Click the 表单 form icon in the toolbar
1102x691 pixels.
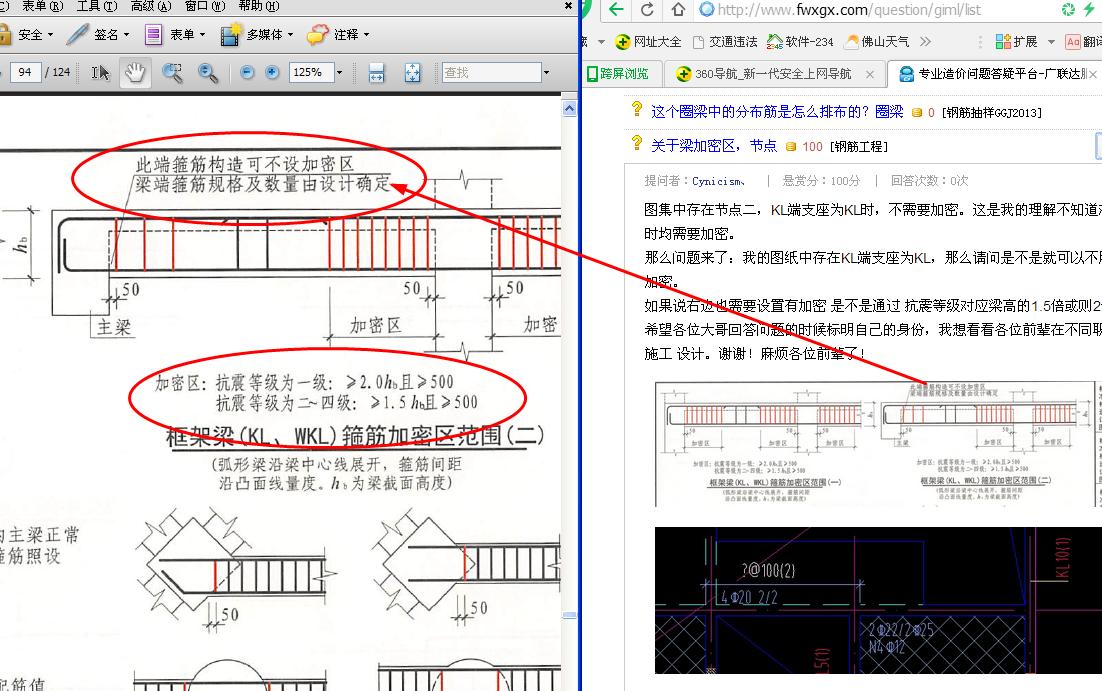point(153,34)
